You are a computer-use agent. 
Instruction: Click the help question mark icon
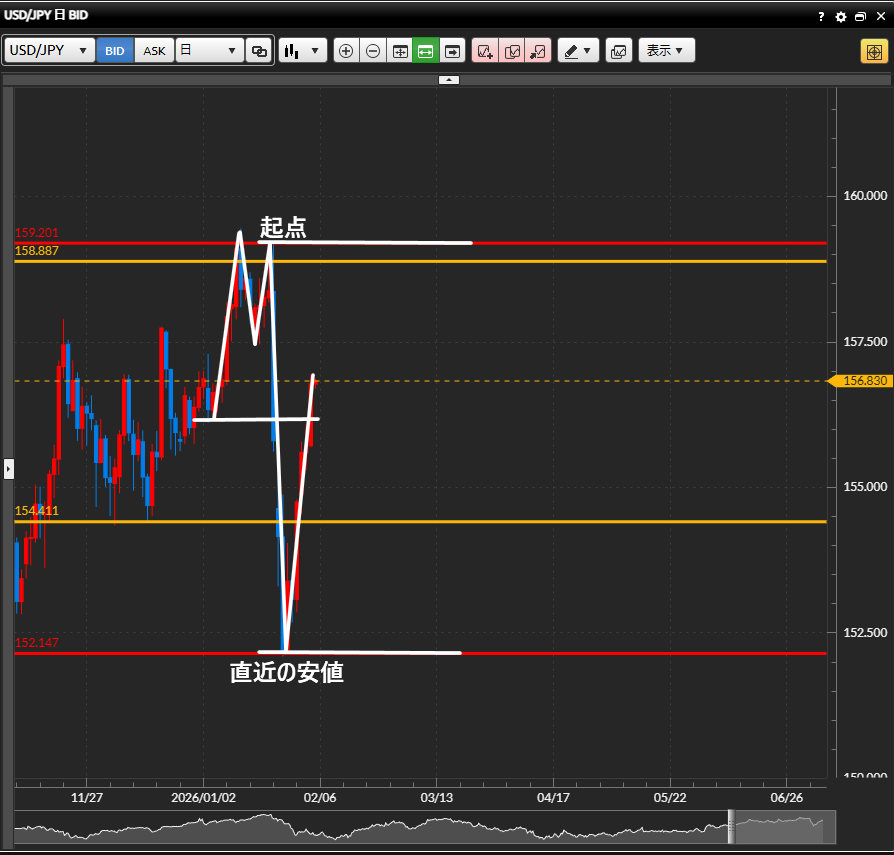pyautogui.click(x=821, y=16)
